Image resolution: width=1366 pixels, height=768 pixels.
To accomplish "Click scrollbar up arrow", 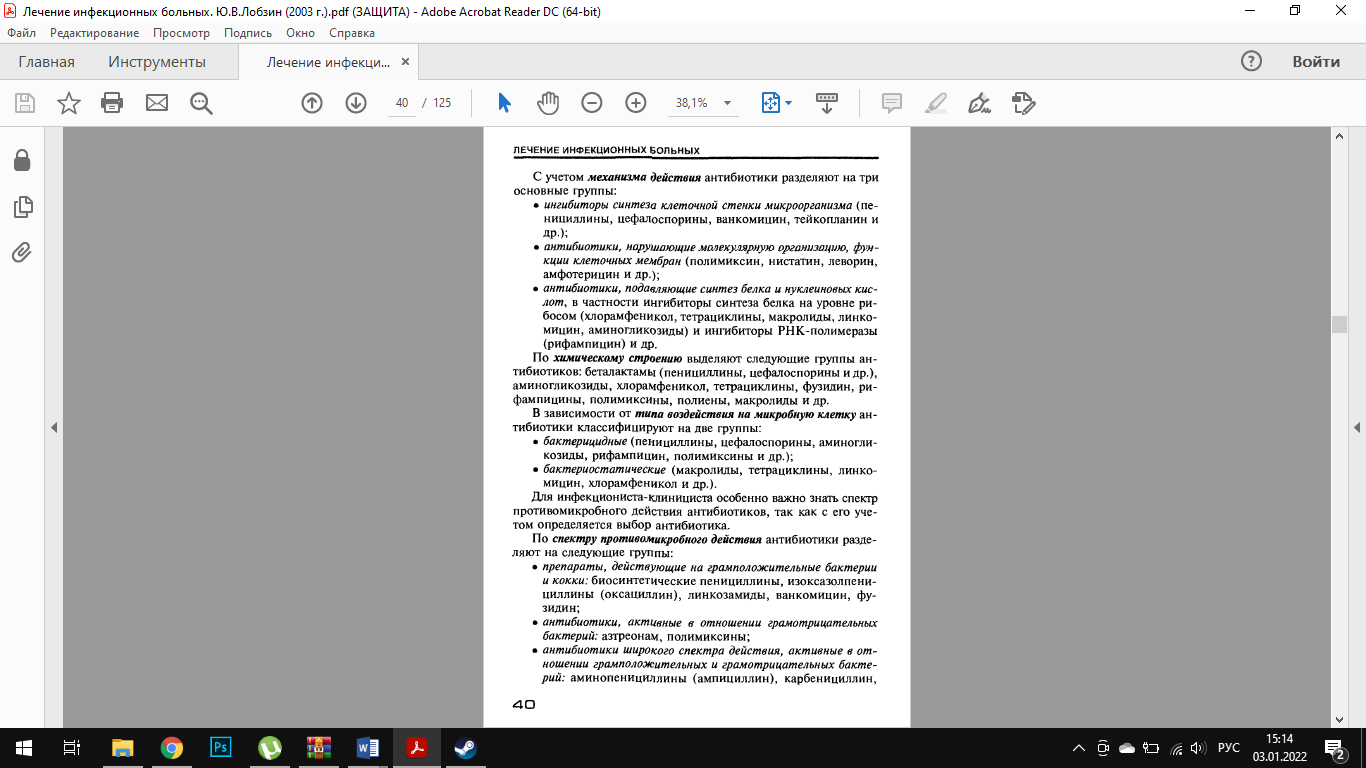I will (1339, 134).
